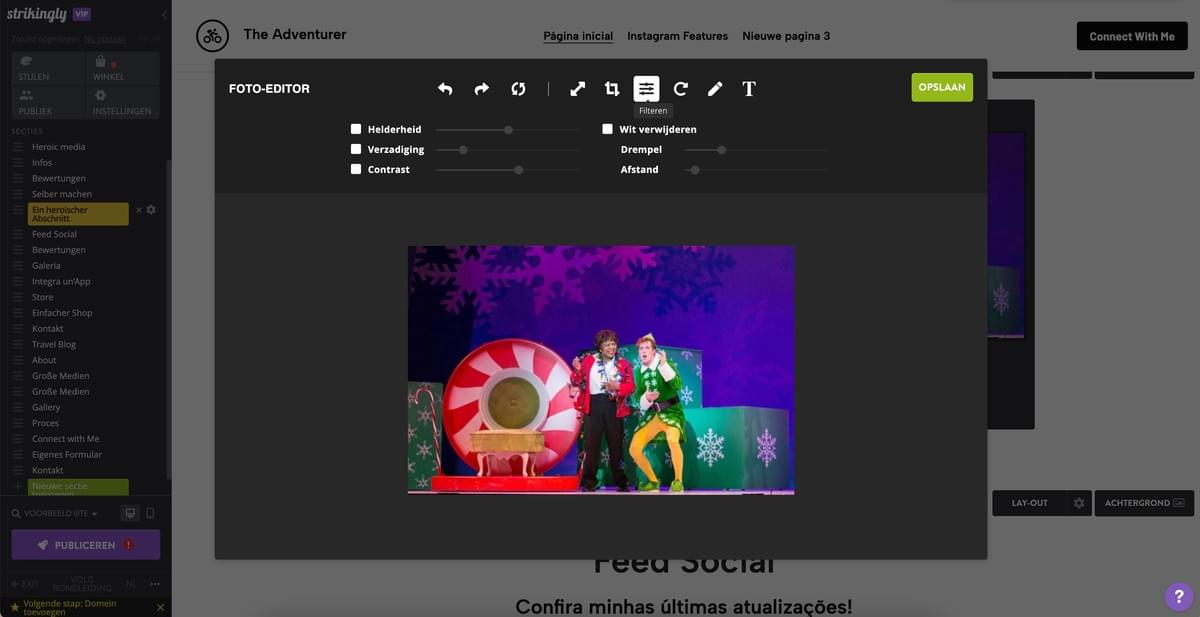The height and width of the screenshot is (617, 1200).
Task: Switch to mobile preview icon
Action: pyautogui.click(x=150, y=513)
